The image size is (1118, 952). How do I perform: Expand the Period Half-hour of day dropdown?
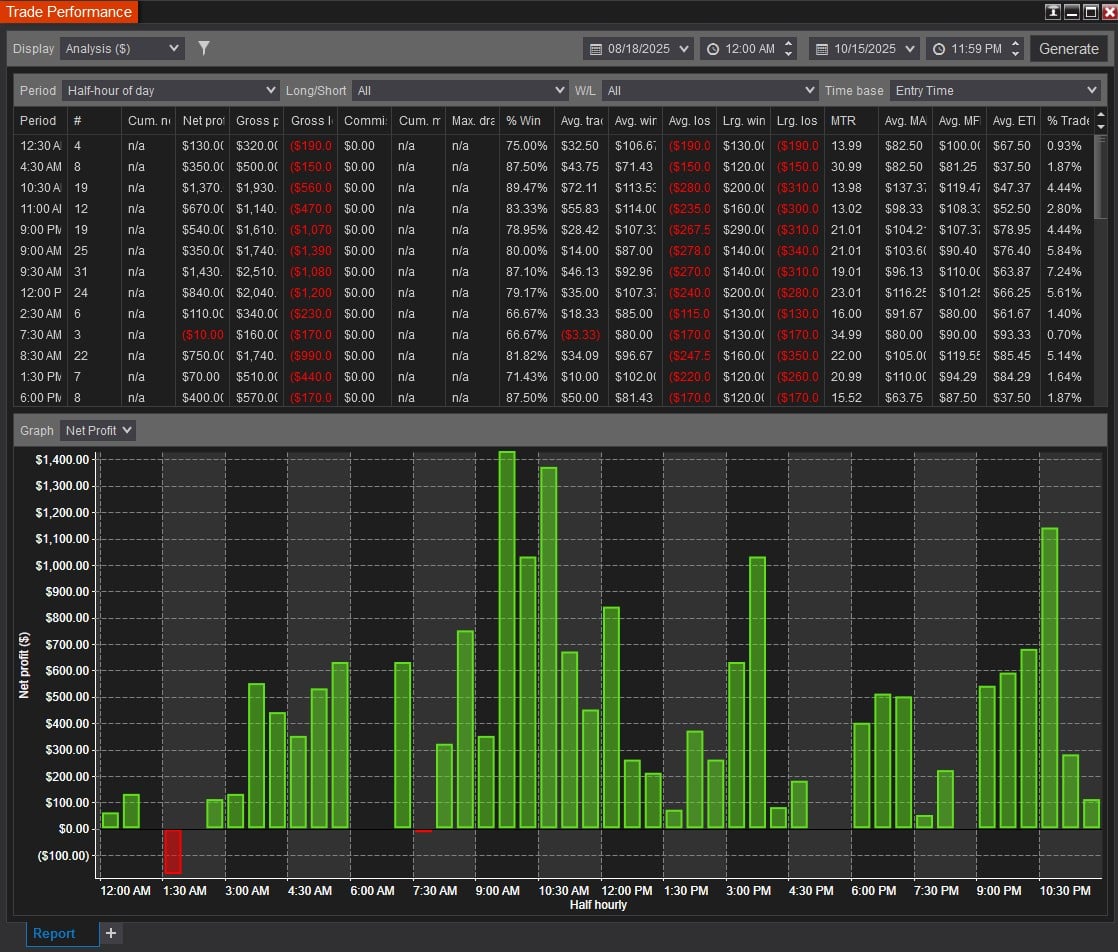pyautogui.click(x=171, y=90)
